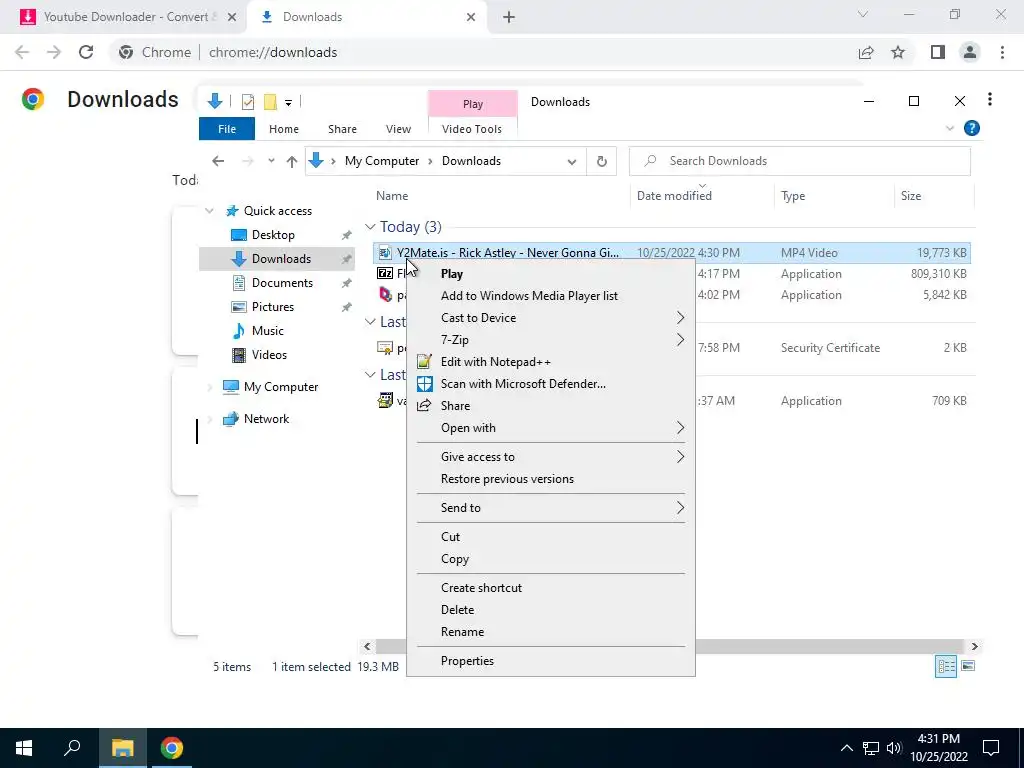Open the Cast to Device submenu
Screen dimensions: 1024x768
click(x=551, y=317)
